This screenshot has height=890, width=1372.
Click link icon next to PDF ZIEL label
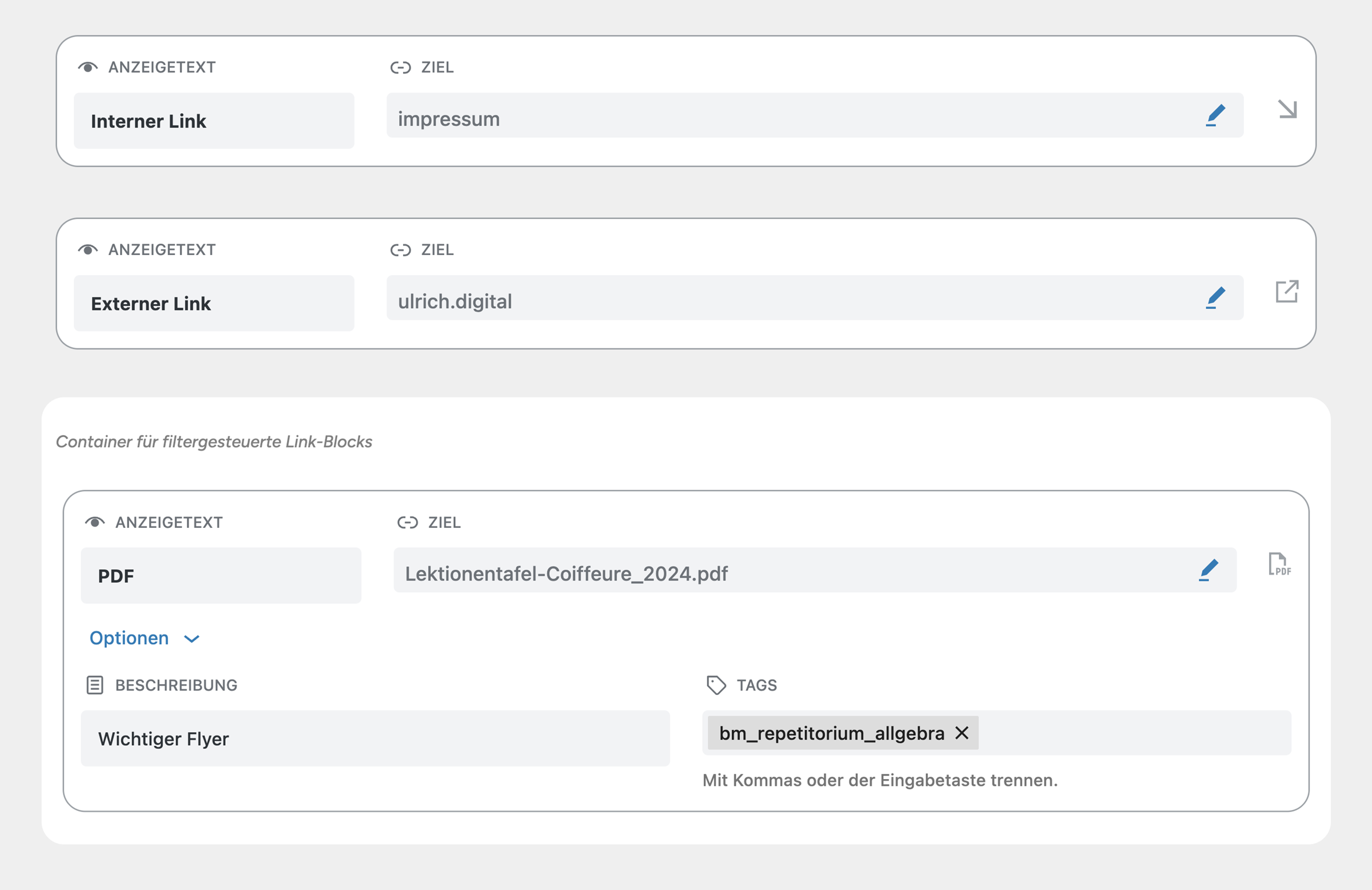[408, 522]
